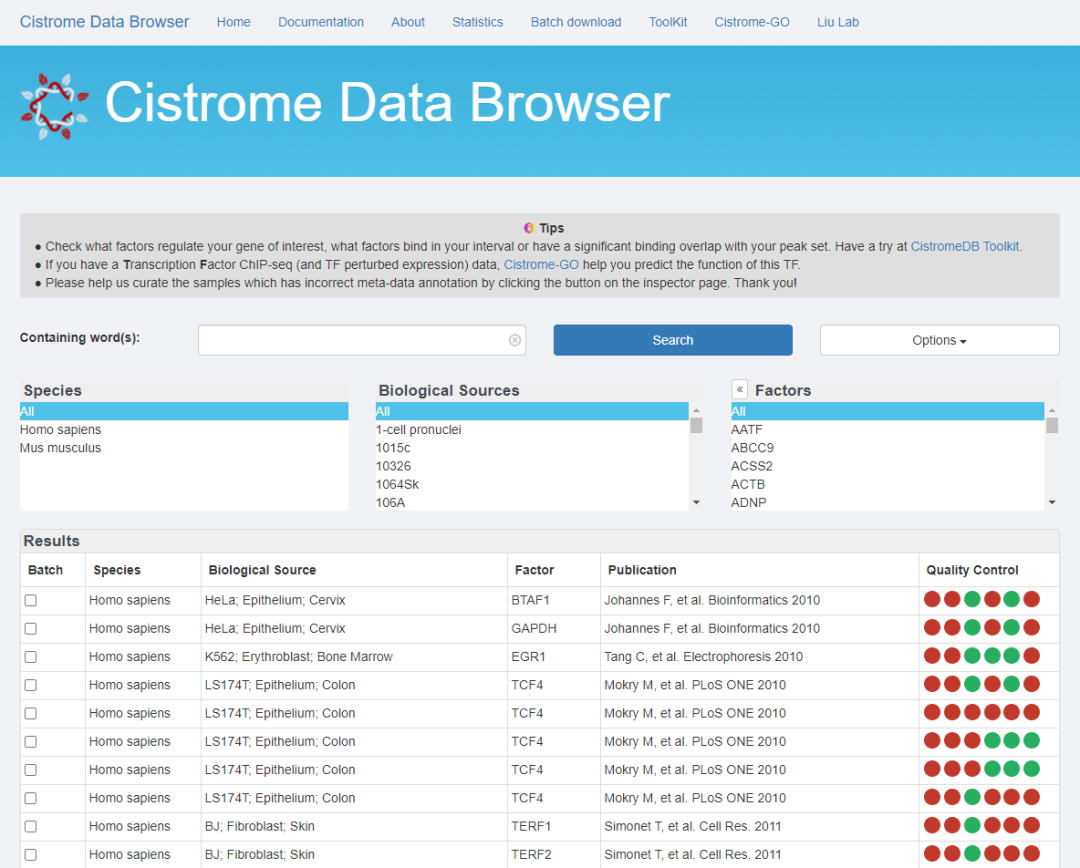The image size is (1080, 868).
Task: Click the Cistrome Data Browser brand link
Action: click(105, 22)
